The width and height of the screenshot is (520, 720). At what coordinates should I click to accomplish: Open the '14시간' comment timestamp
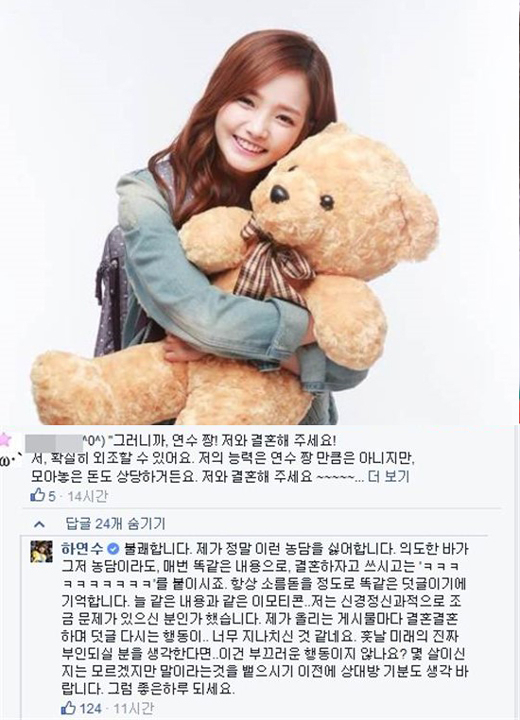(87, 496)
